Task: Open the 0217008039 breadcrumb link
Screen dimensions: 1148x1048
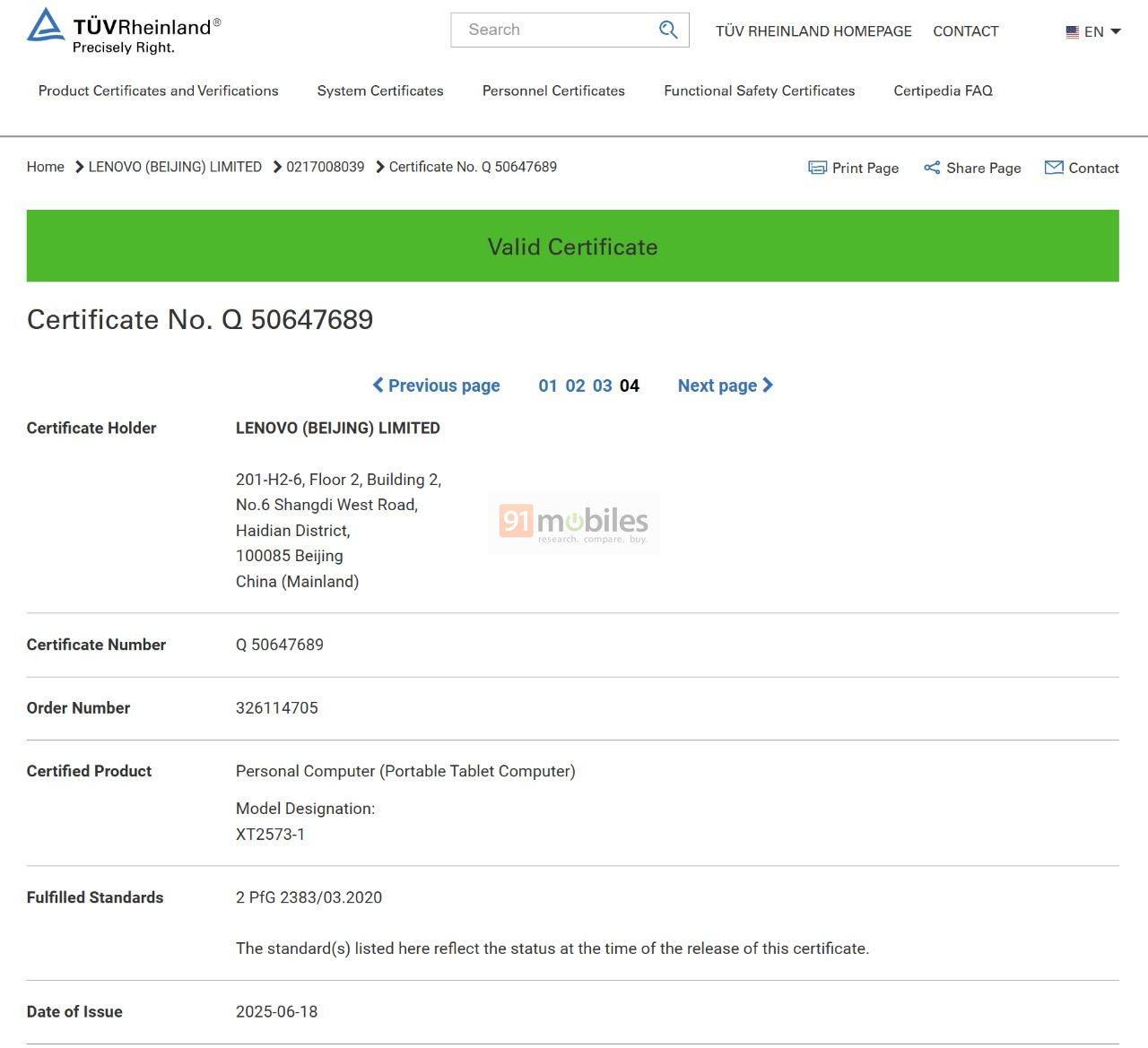Action: (x=326, y=167)
